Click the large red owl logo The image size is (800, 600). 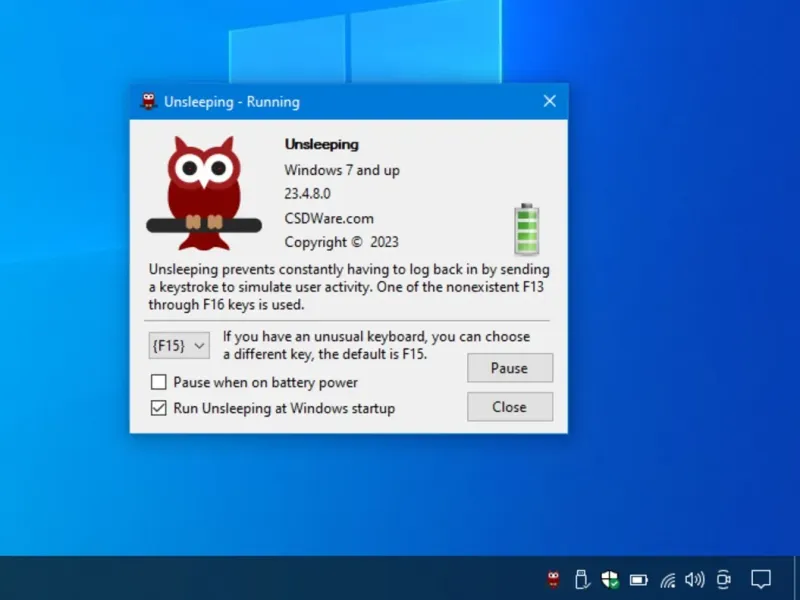(x=204, y=193)
